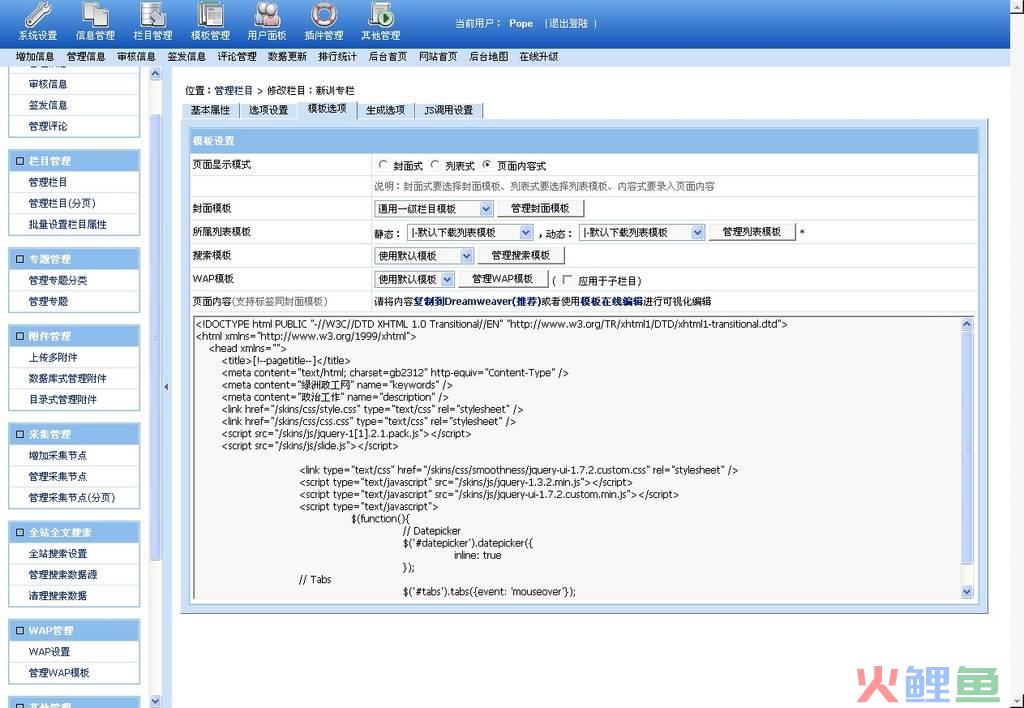1024x708 pixels.
Task: Open 数据库式管理附件 in sidebar
Action: click(x=67, y=378)
